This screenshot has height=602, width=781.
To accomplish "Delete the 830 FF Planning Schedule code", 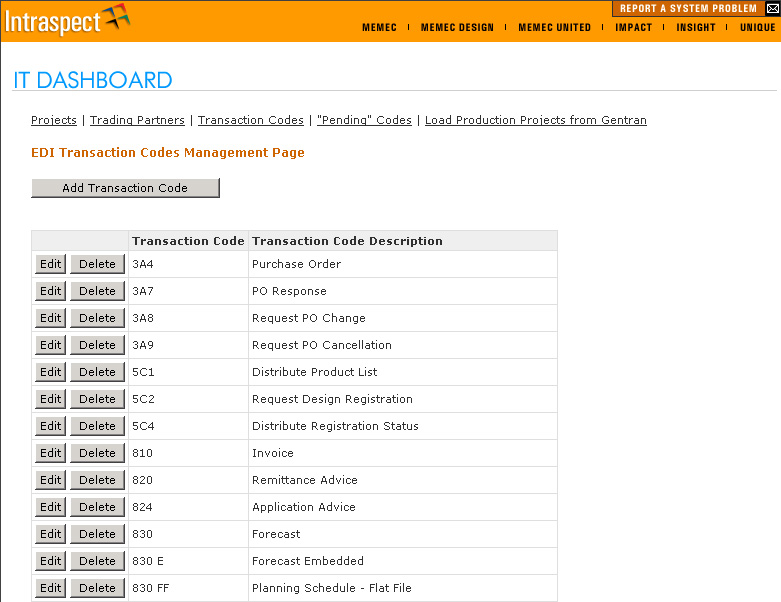I will click(97, 588).
